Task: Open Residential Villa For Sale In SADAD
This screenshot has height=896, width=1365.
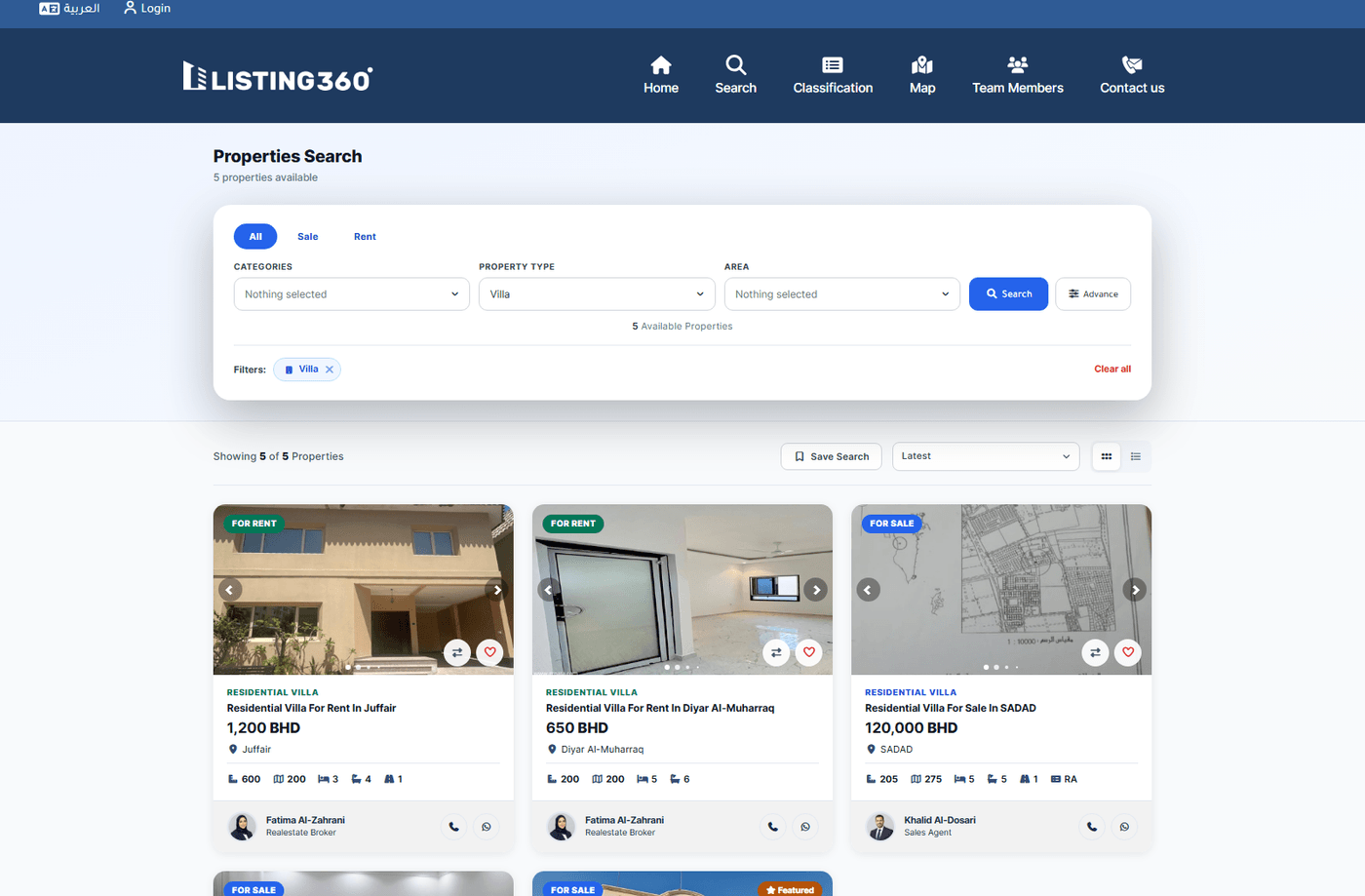Action: [951, 709]
